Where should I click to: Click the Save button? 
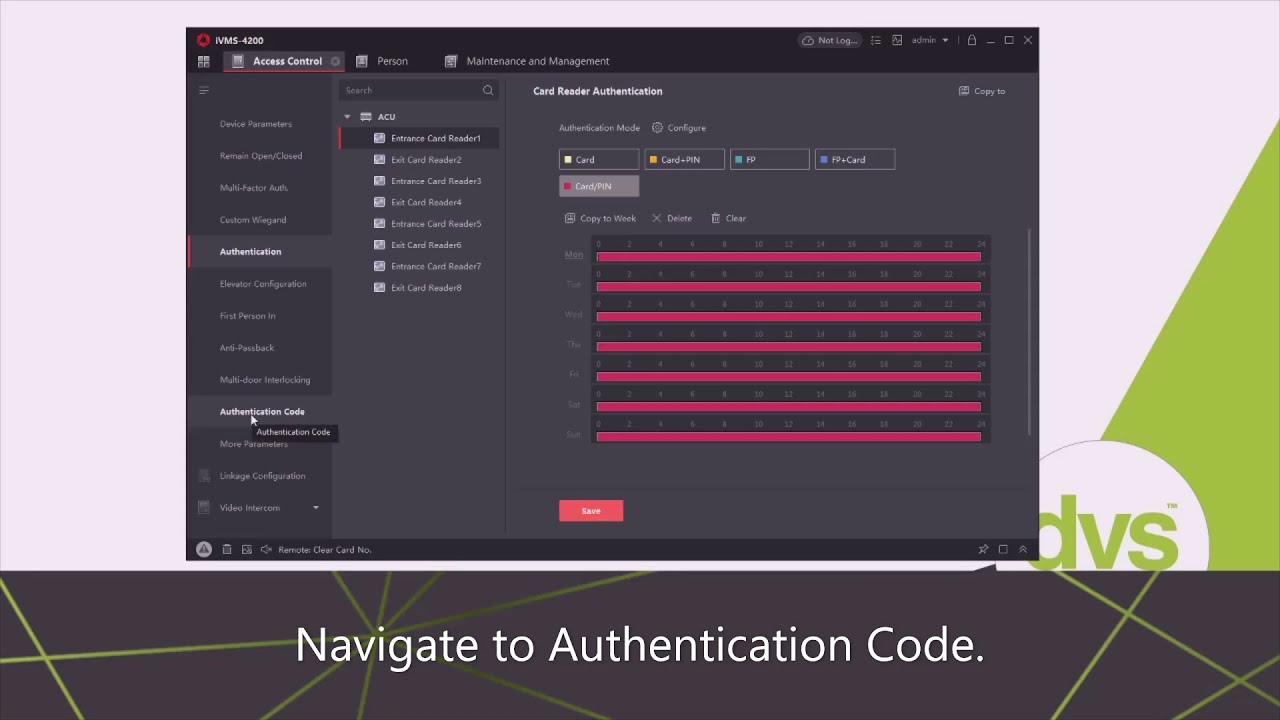pos(591,511)
